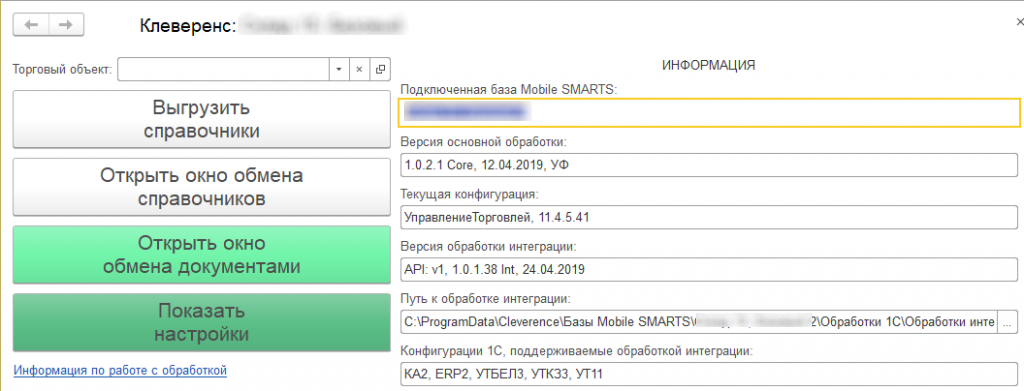
Task: Browse integration path with the ellipsis button
Action: (x=1008, y=322)
